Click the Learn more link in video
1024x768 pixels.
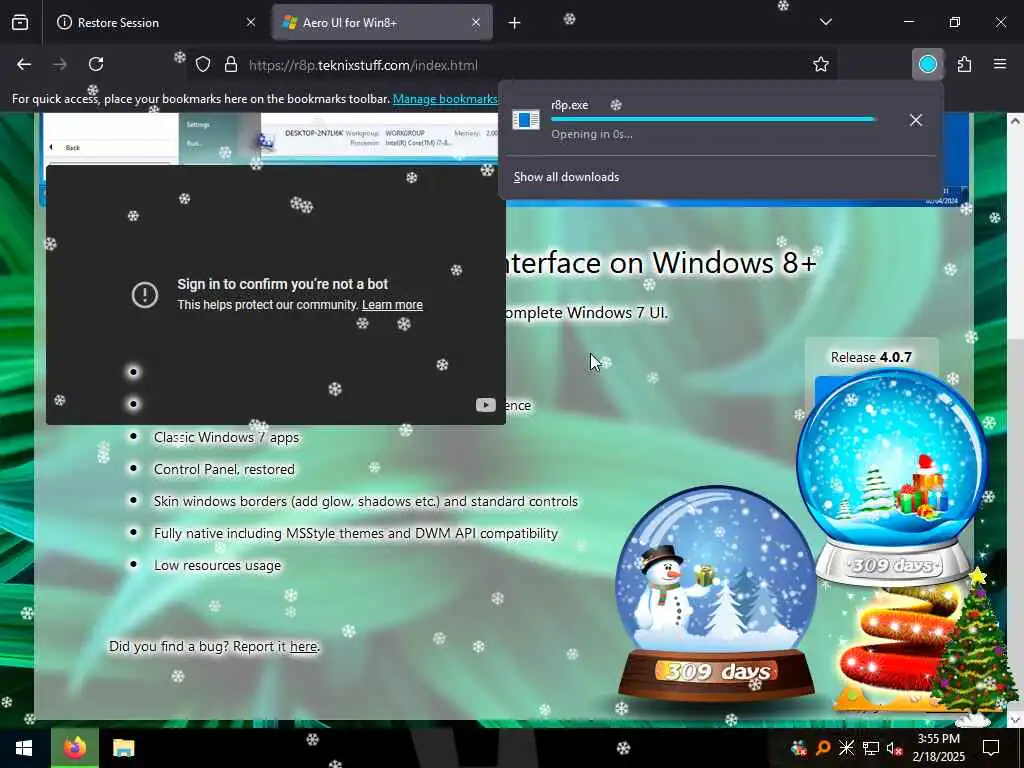pos(392,305)
